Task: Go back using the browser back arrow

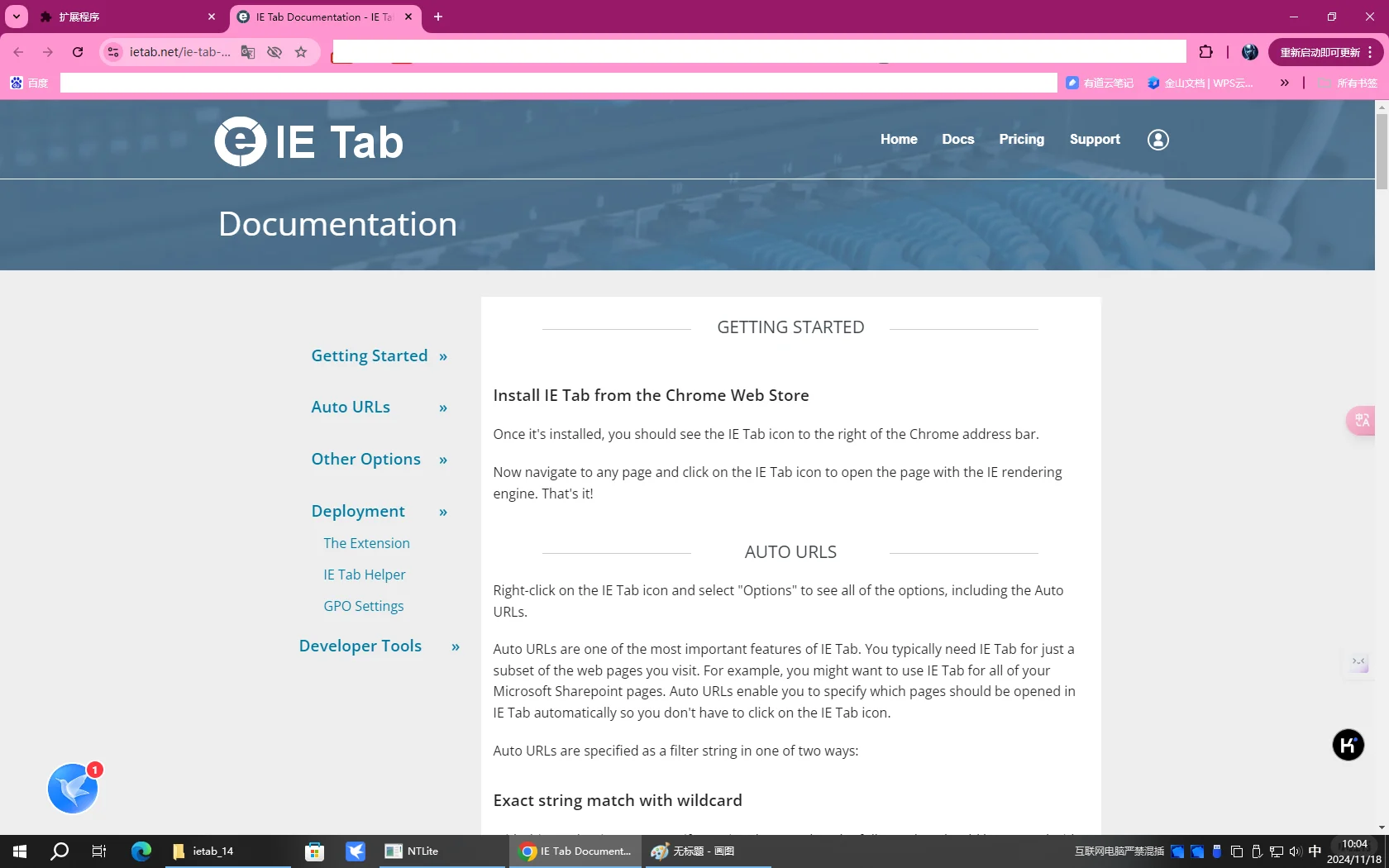Action: (x=18, y=52)
